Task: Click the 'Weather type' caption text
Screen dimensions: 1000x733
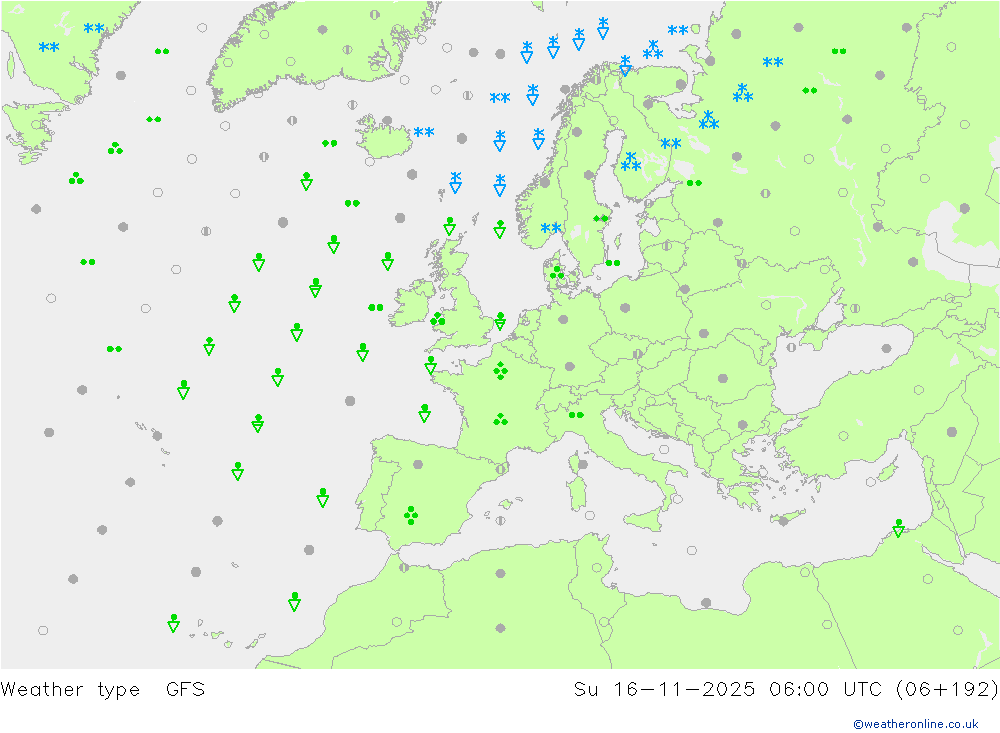Action: (70, 690)
